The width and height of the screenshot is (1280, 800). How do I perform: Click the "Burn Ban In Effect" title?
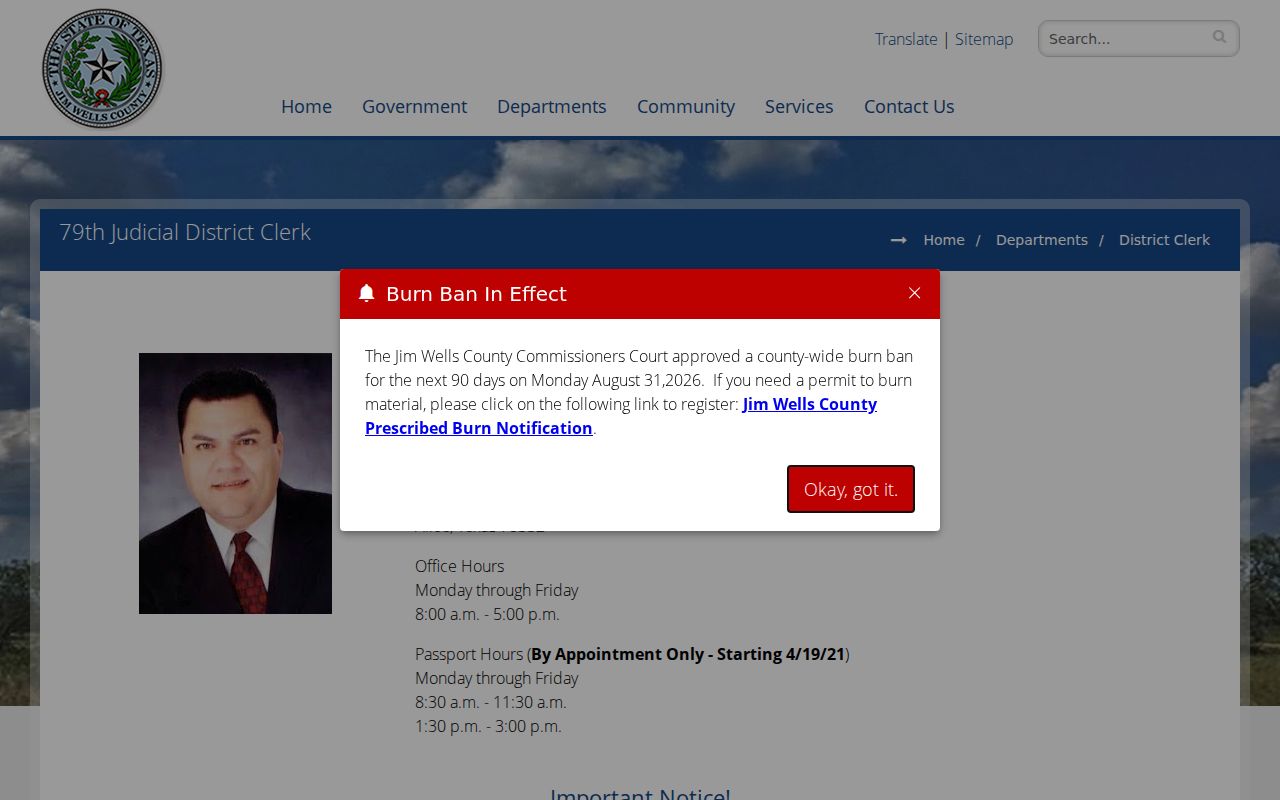coord(476,293)
